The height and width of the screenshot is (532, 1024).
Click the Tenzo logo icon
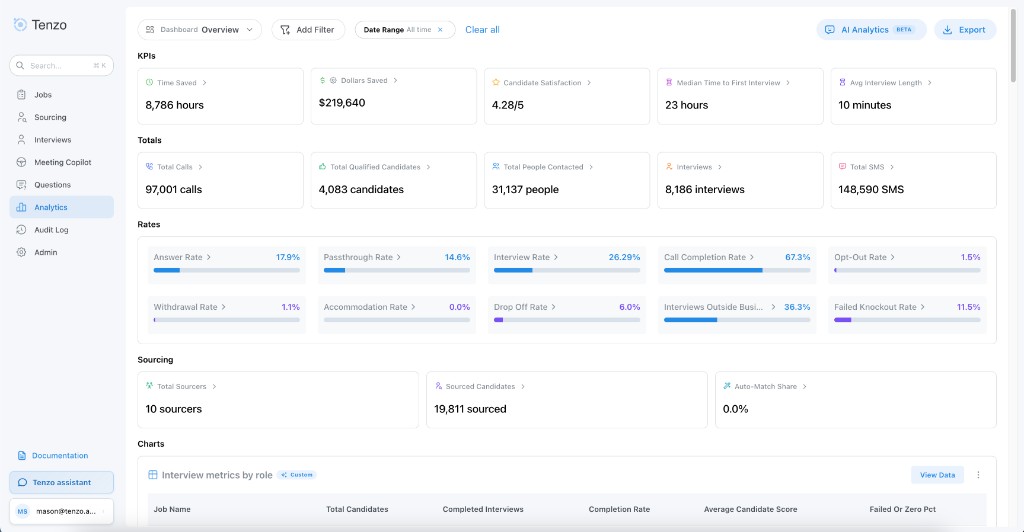tap(20, 25)
